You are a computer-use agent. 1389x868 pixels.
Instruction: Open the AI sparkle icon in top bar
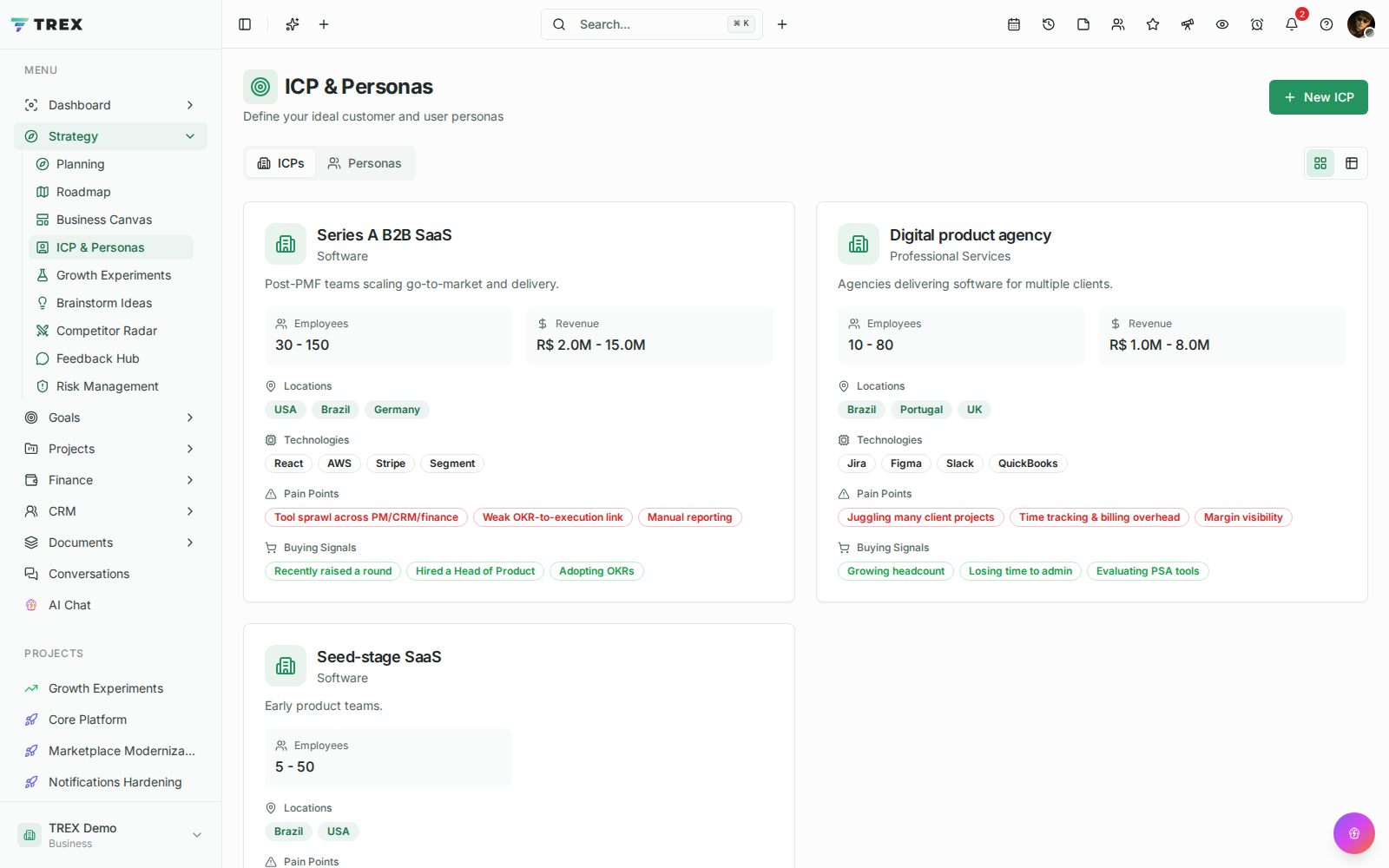coord(293,24)
